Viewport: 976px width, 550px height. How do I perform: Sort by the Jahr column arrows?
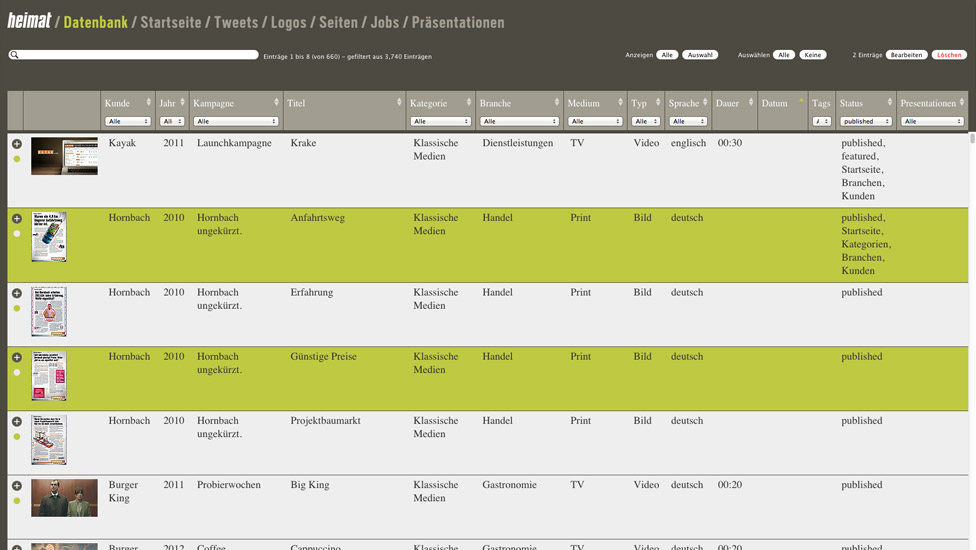pyautogui.click(x=182, y=102)
